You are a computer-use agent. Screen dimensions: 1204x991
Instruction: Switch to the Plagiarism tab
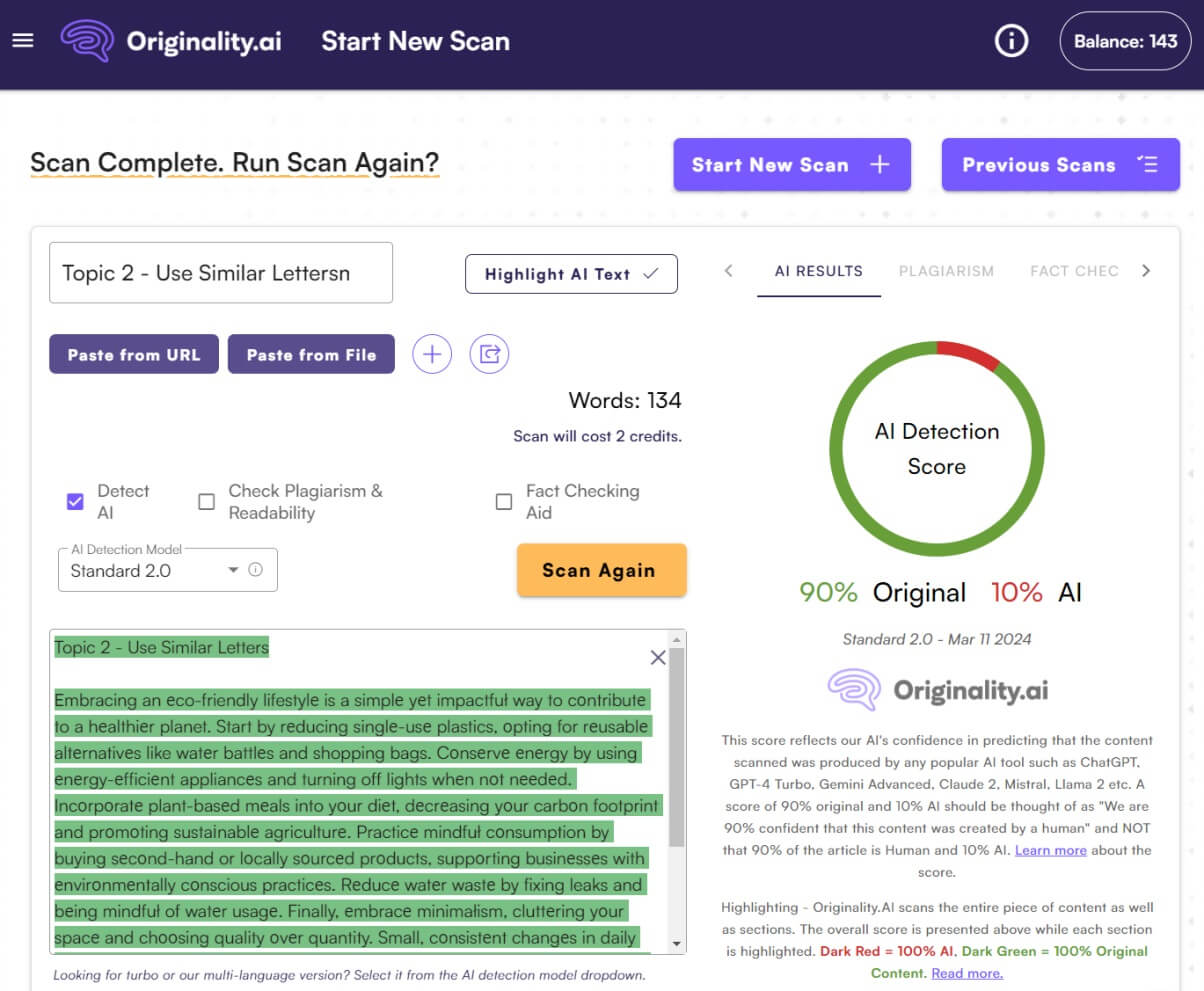pyautogui.click(x=945, y=271)
